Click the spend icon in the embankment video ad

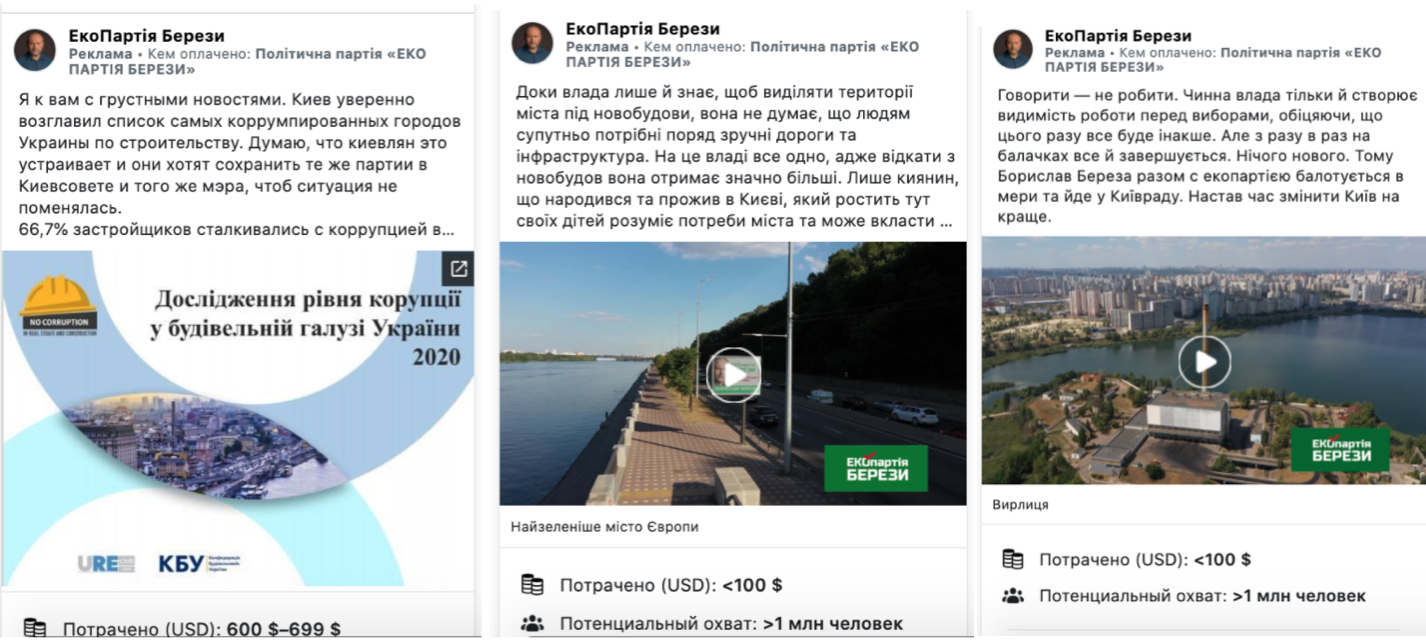click(532, 585)
